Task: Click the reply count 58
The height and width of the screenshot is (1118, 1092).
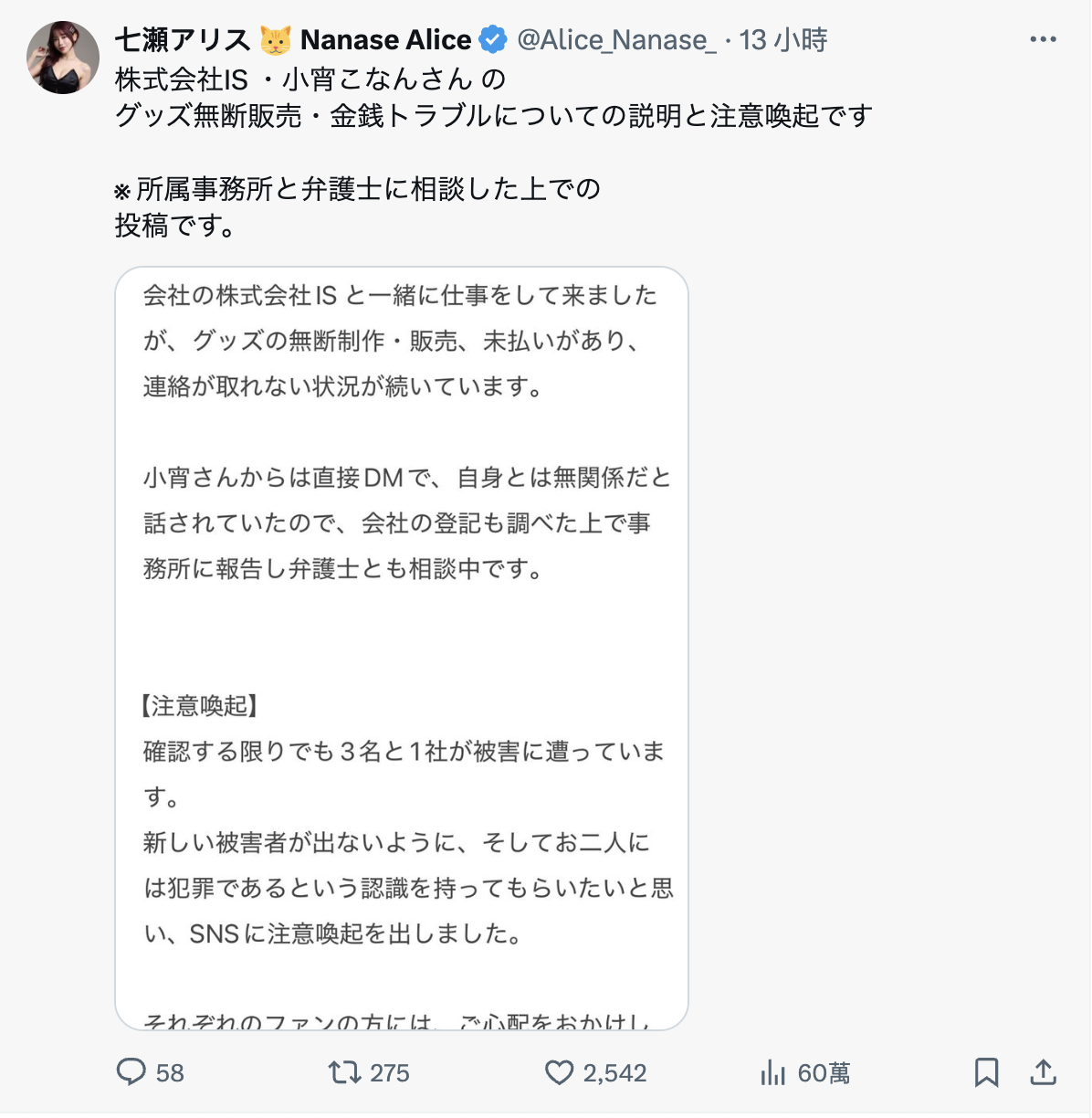Action: tap(170, 1072)
